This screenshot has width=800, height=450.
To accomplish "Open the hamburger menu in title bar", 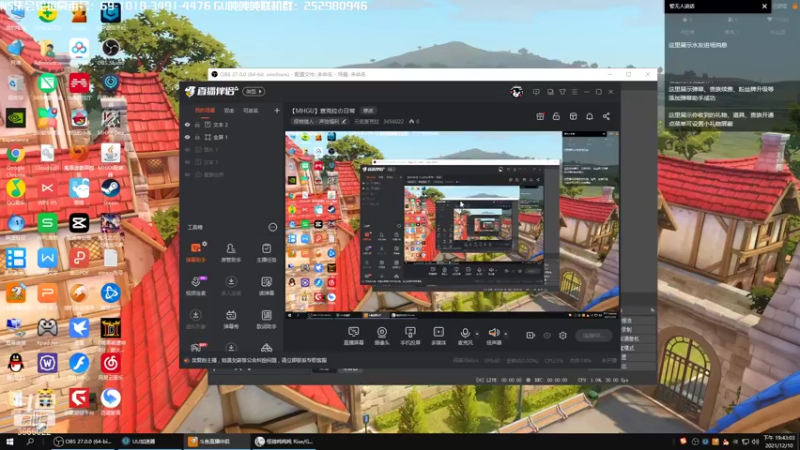I will (574, 92).
